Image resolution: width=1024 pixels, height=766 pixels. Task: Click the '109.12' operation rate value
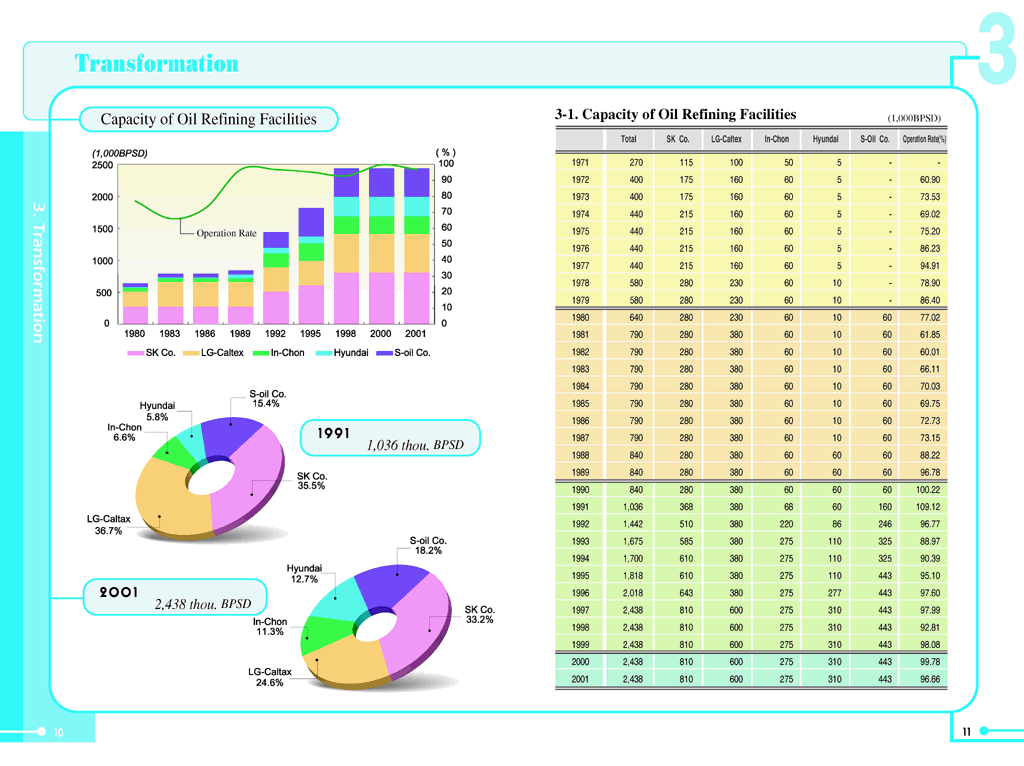coord(927,507)
